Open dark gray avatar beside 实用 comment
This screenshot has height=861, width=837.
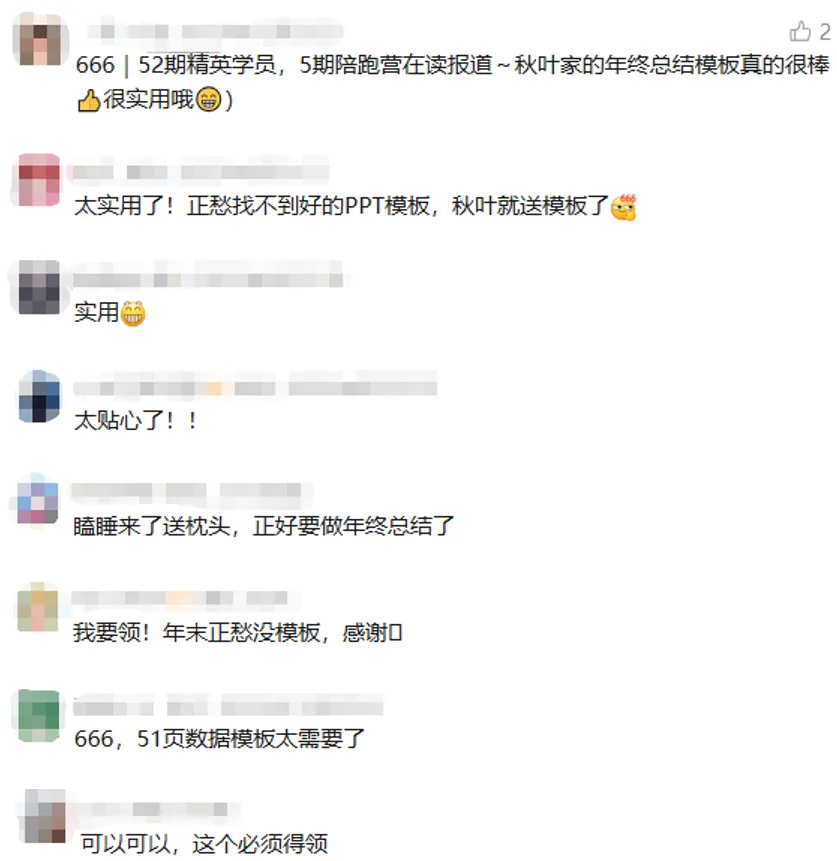[x=38, y=287]
